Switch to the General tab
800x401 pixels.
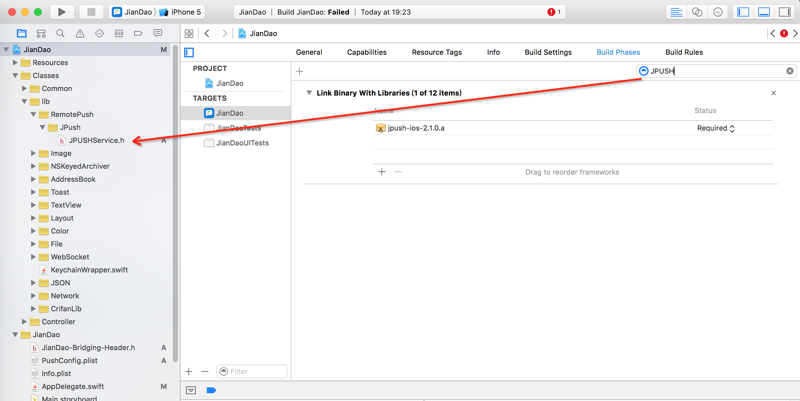[x=309, y=52]
